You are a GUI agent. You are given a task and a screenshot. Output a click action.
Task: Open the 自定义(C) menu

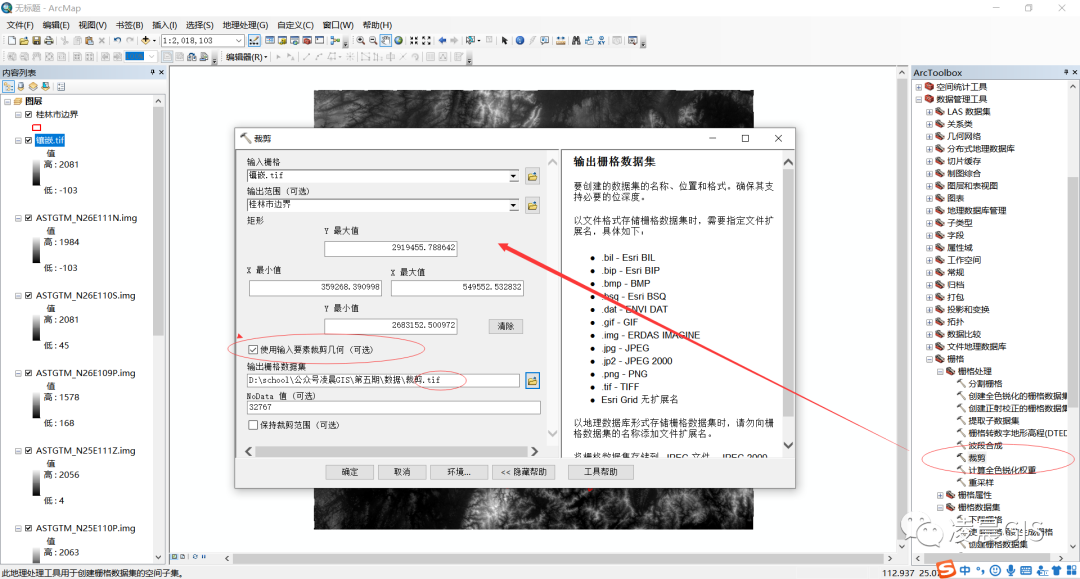[x=295, y=25]
